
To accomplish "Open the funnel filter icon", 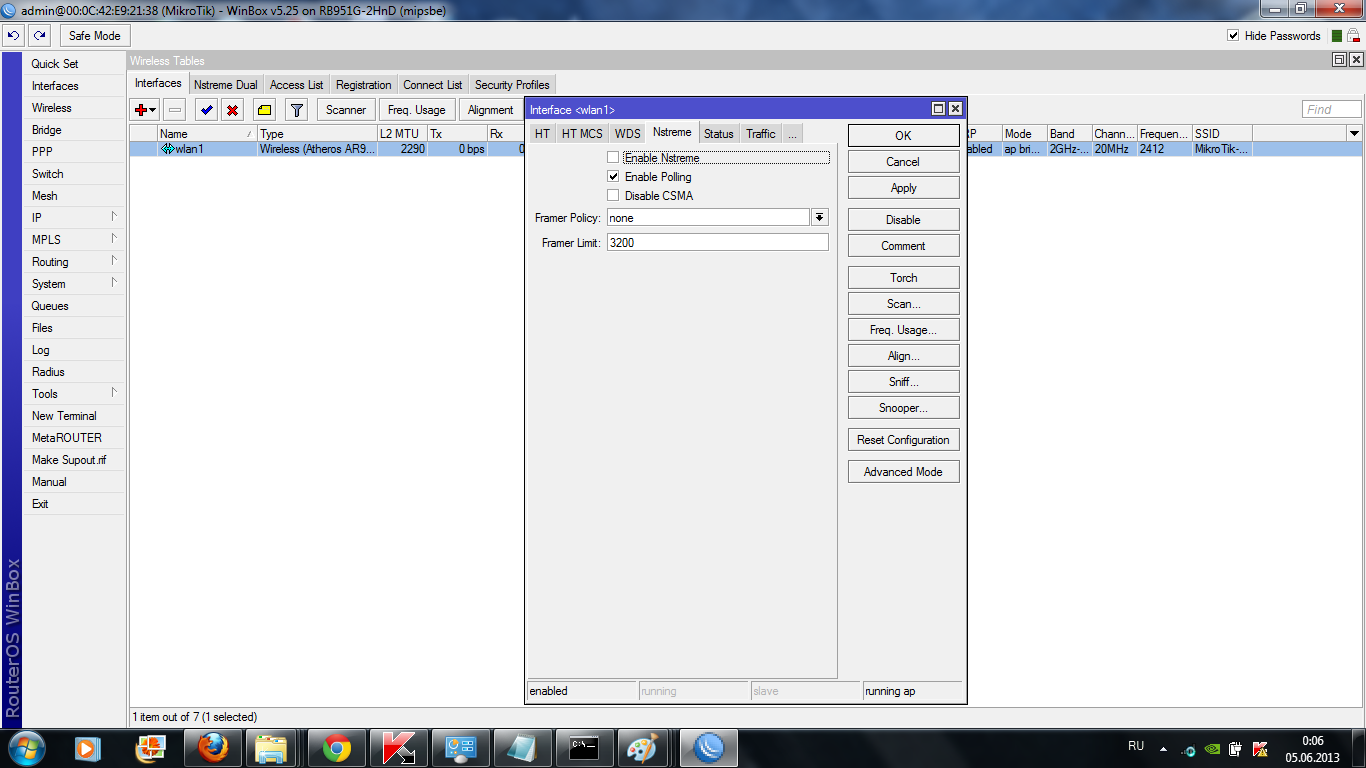I will [x=296, y=110].
